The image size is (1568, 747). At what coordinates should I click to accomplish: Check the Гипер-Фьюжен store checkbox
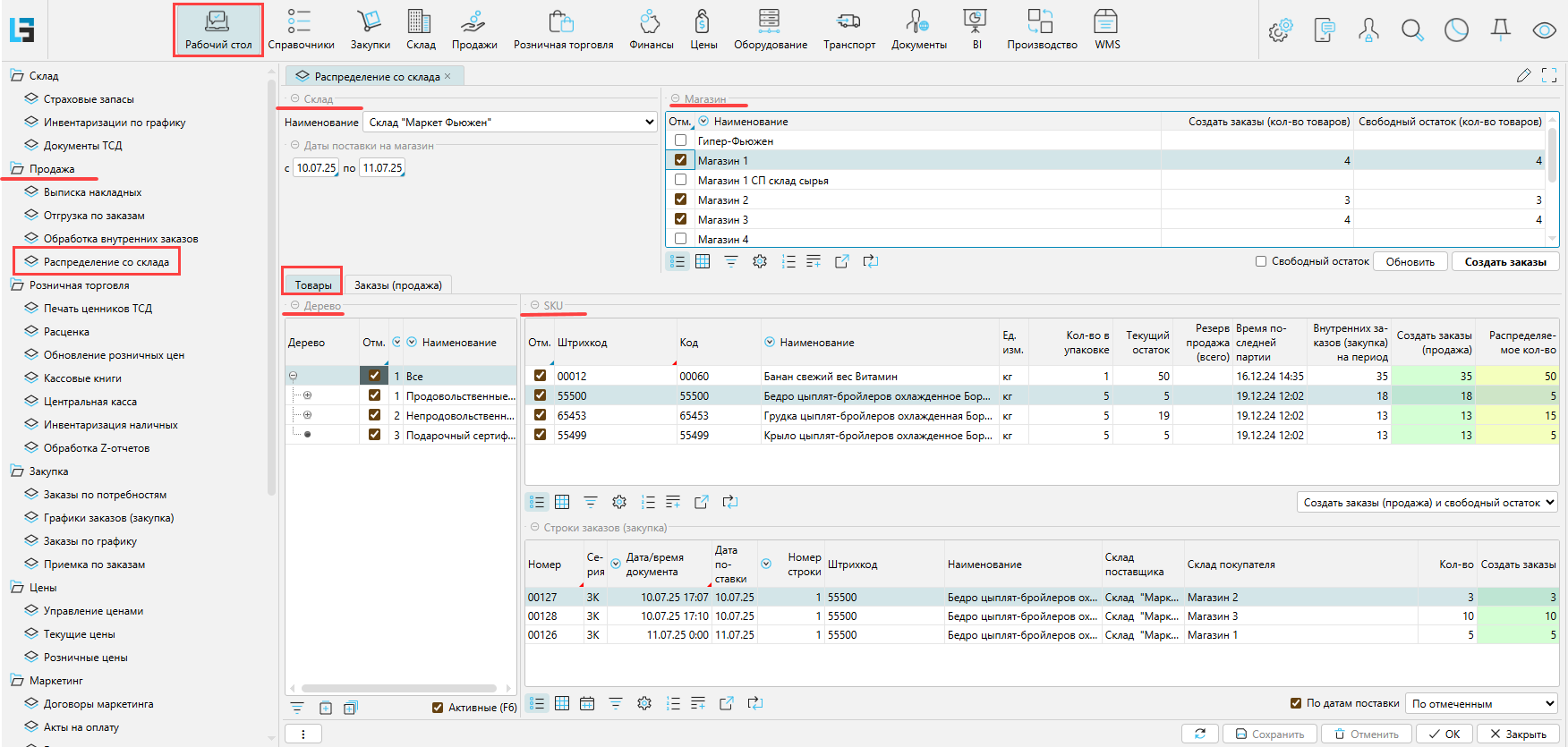point(680,140)
